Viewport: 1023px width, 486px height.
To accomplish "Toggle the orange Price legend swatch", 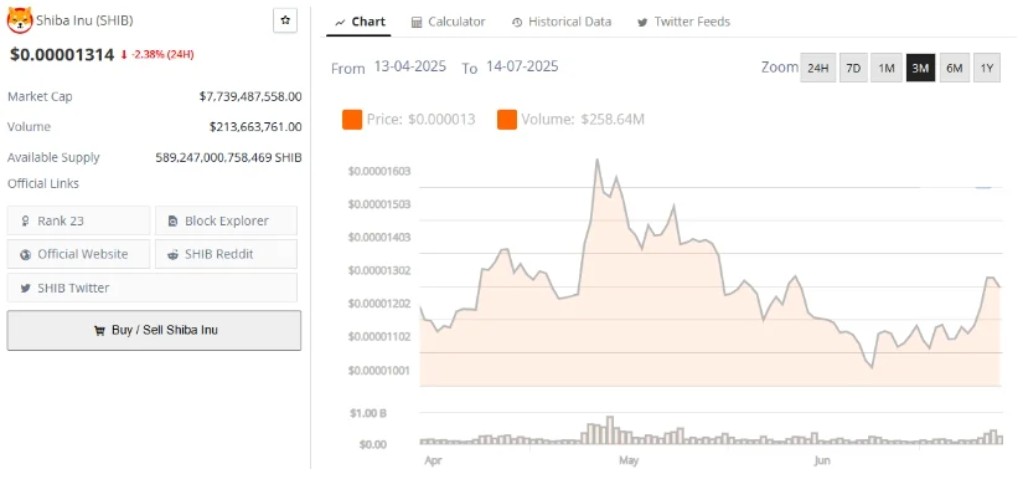I will [x=352, y=120].
